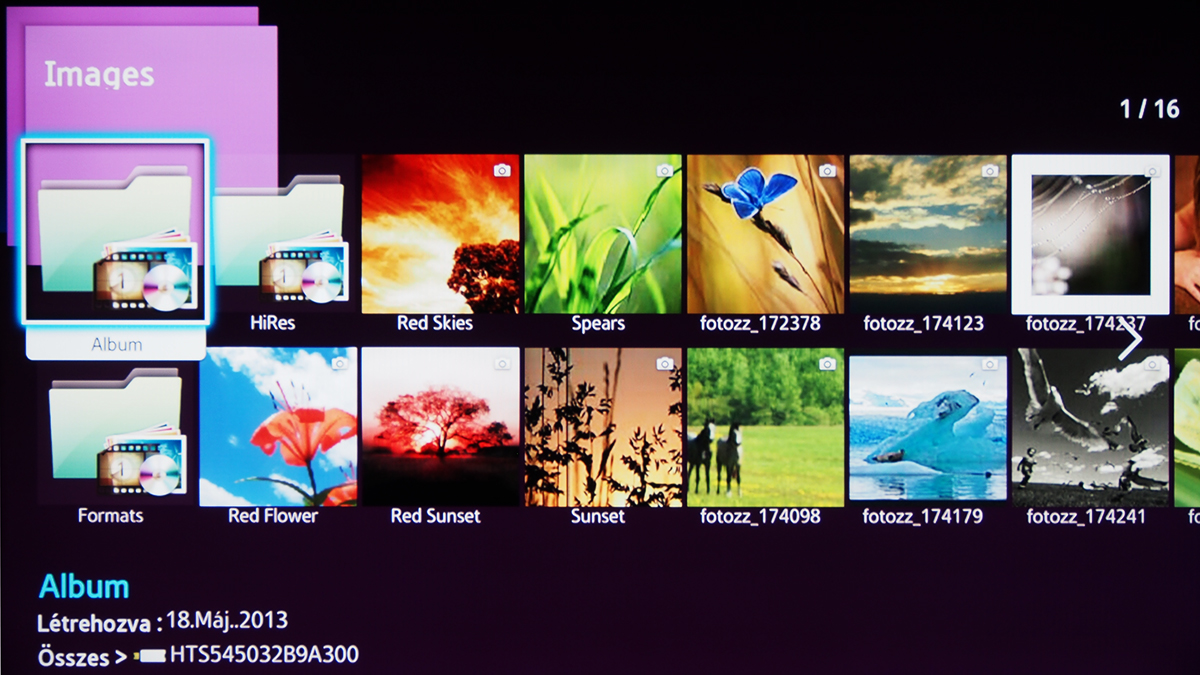The width and height of the screenshot is (1200, 675).
Task: Click the Album label under selected folder
Action: [x=116, y=344]
